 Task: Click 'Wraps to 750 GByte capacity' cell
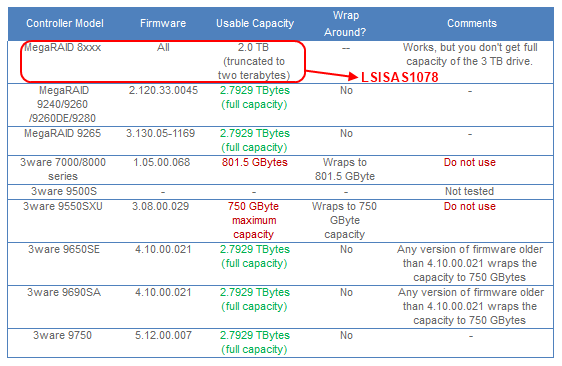(x=344, y=220)
